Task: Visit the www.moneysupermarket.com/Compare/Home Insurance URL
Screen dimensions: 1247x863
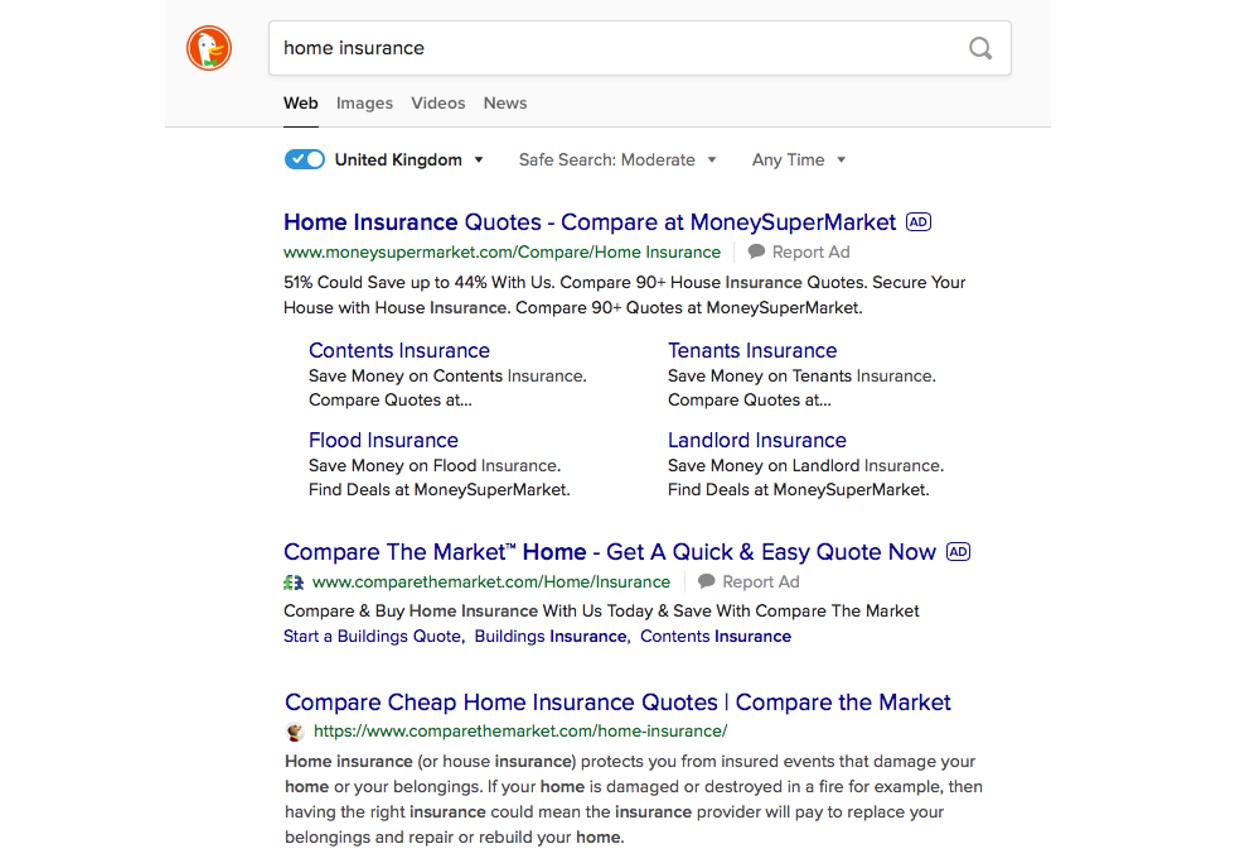Action: tap(502, 252)
